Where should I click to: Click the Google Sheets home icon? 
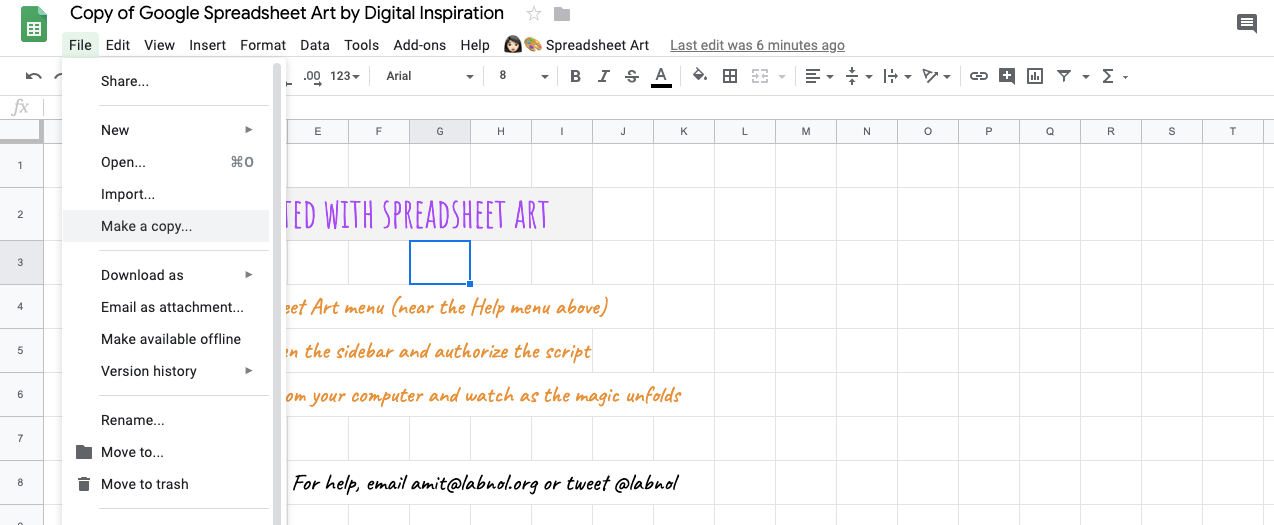coord(34,24)
